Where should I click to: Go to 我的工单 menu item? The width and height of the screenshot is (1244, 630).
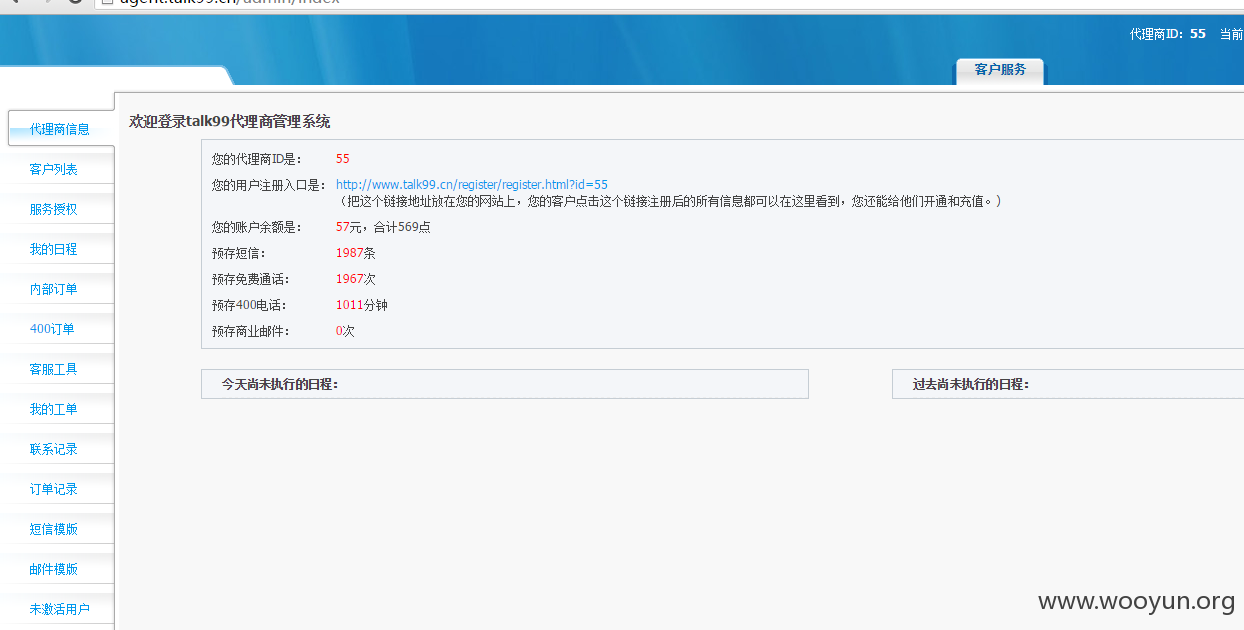pyautogui.click(x=54, y=409)
